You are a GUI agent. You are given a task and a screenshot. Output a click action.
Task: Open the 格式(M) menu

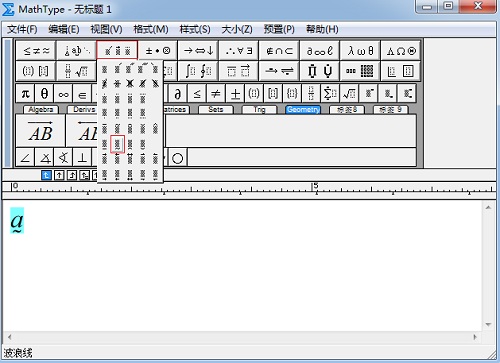click(x=151, y=29)
